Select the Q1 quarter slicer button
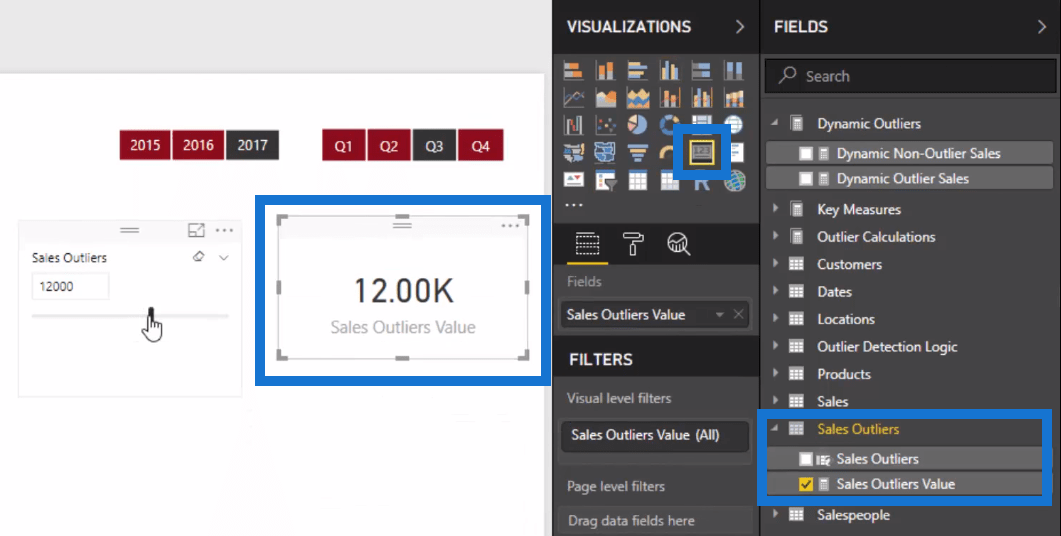This screenshot has height=536, width=1061. tap(343, 146)
